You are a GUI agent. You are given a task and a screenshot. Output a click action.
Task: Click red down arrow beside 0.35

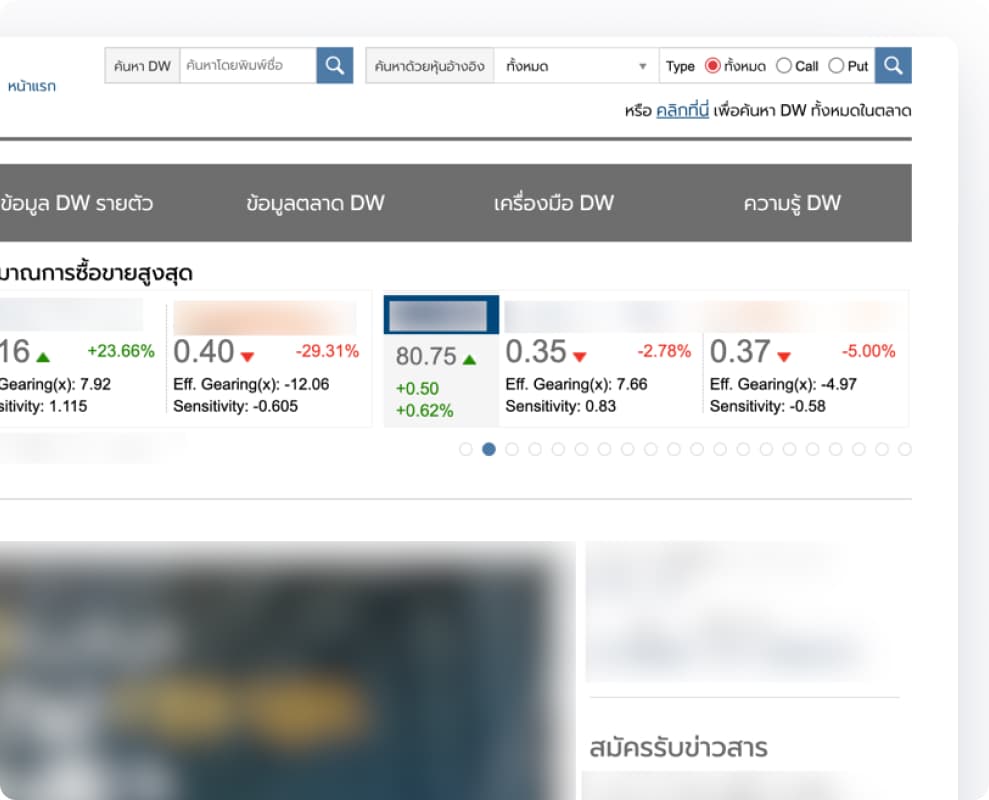[579, 357]
